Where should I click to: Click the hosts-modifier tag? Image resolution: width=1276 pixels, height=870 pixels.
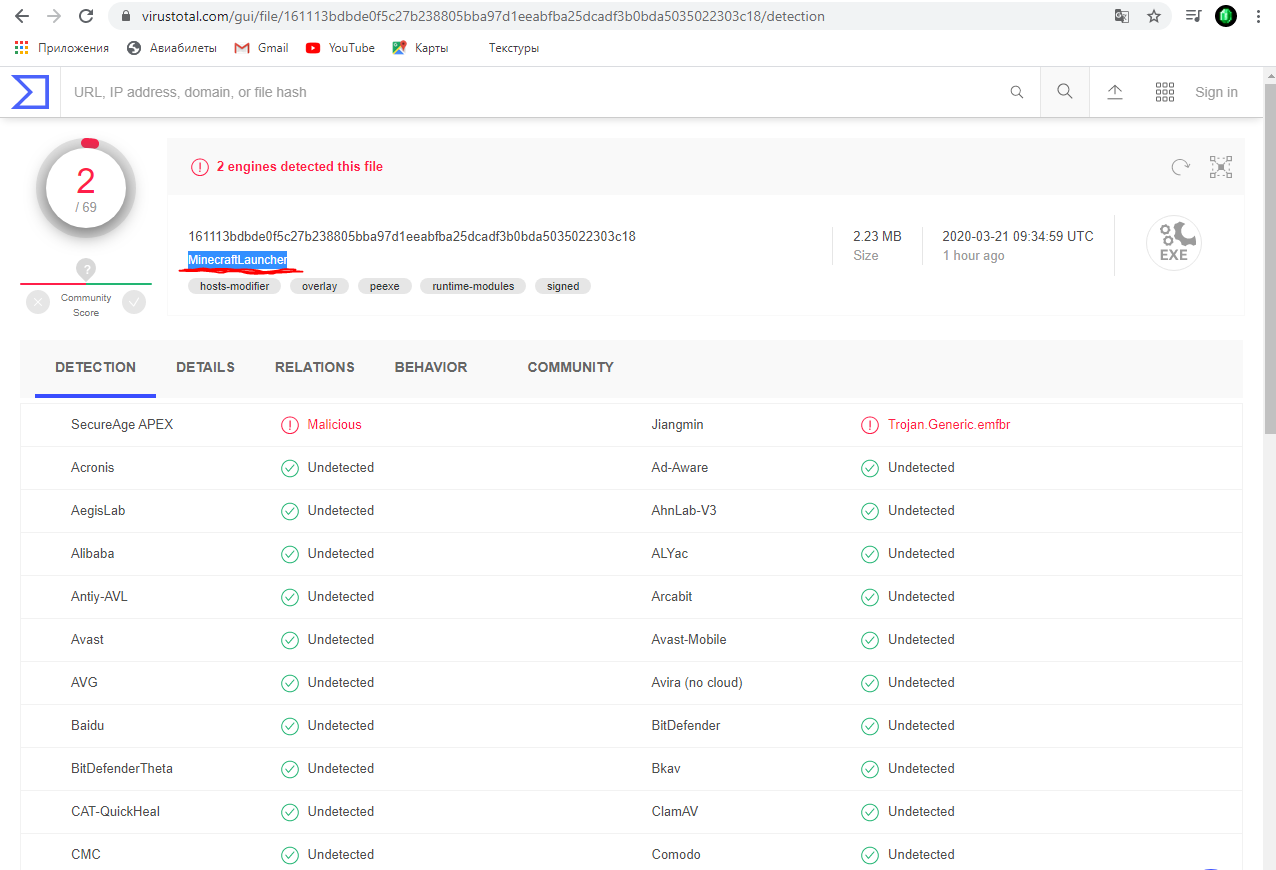234,286
